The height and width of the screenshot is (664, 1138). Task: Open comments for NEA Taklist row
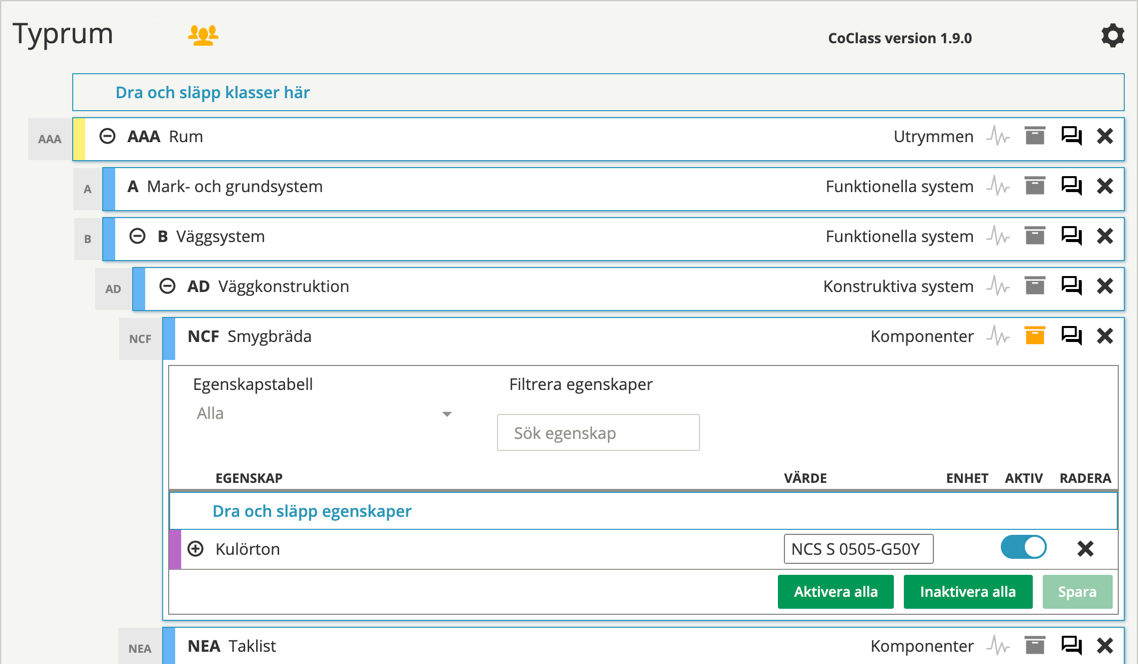click(x=1071, y=646)
